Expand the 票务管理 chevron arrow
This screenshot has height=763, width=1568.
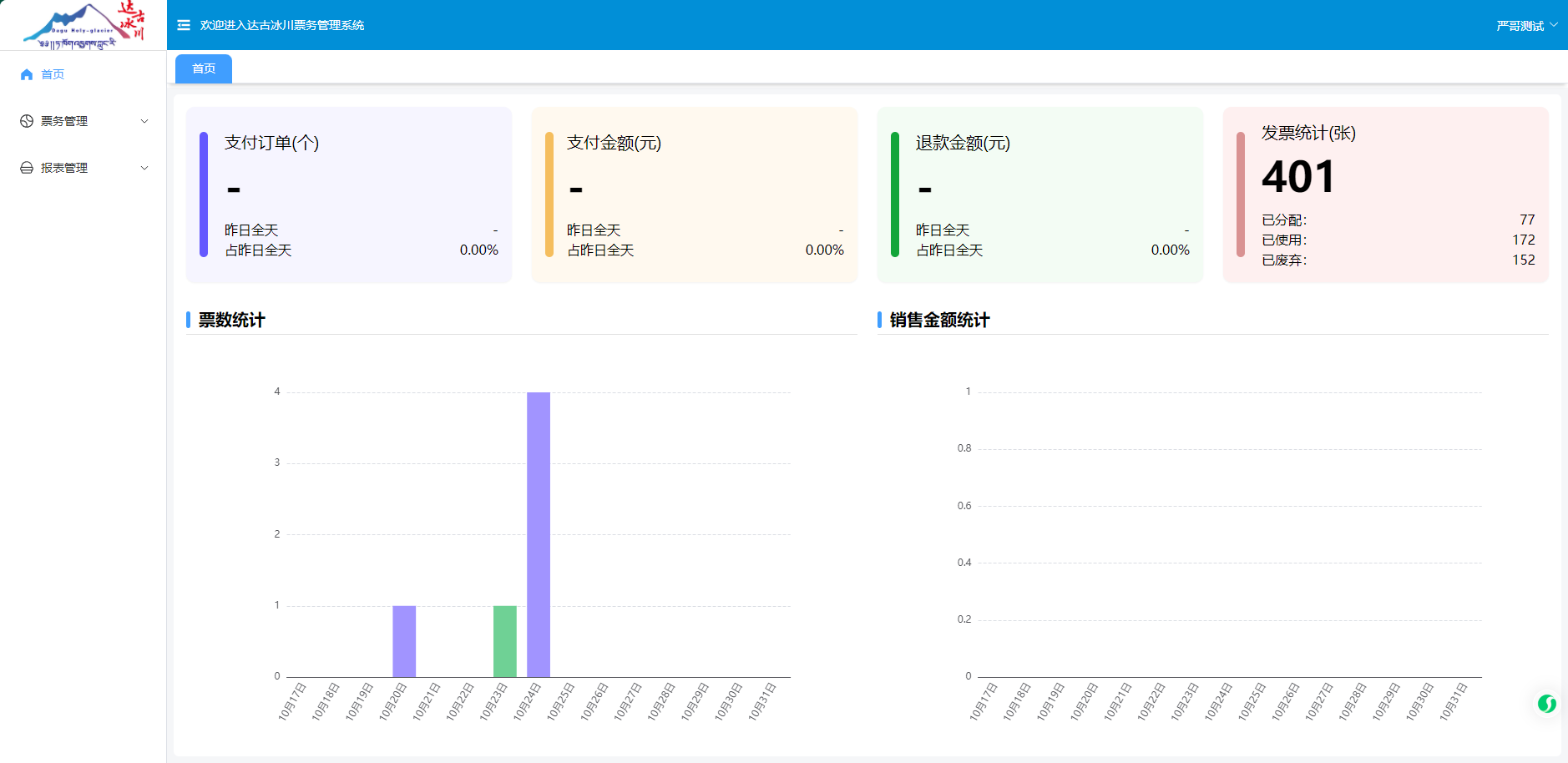click(x=144, y=121)
